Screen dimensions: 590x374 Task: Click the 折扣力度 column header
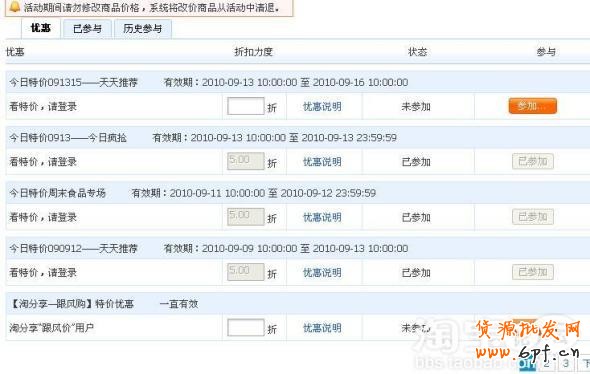tap(253, 52)
